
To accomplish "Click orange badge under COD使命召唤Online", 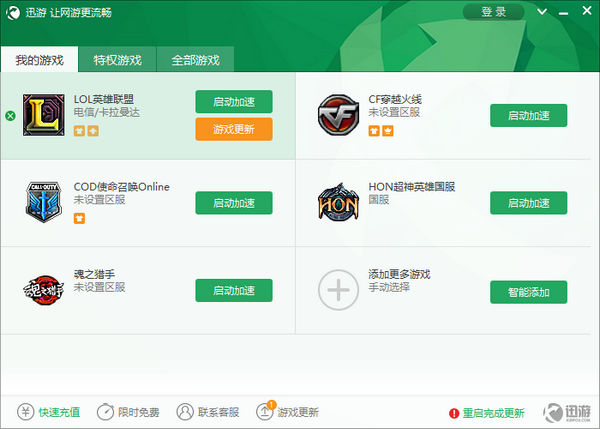I will pos(79,219).
